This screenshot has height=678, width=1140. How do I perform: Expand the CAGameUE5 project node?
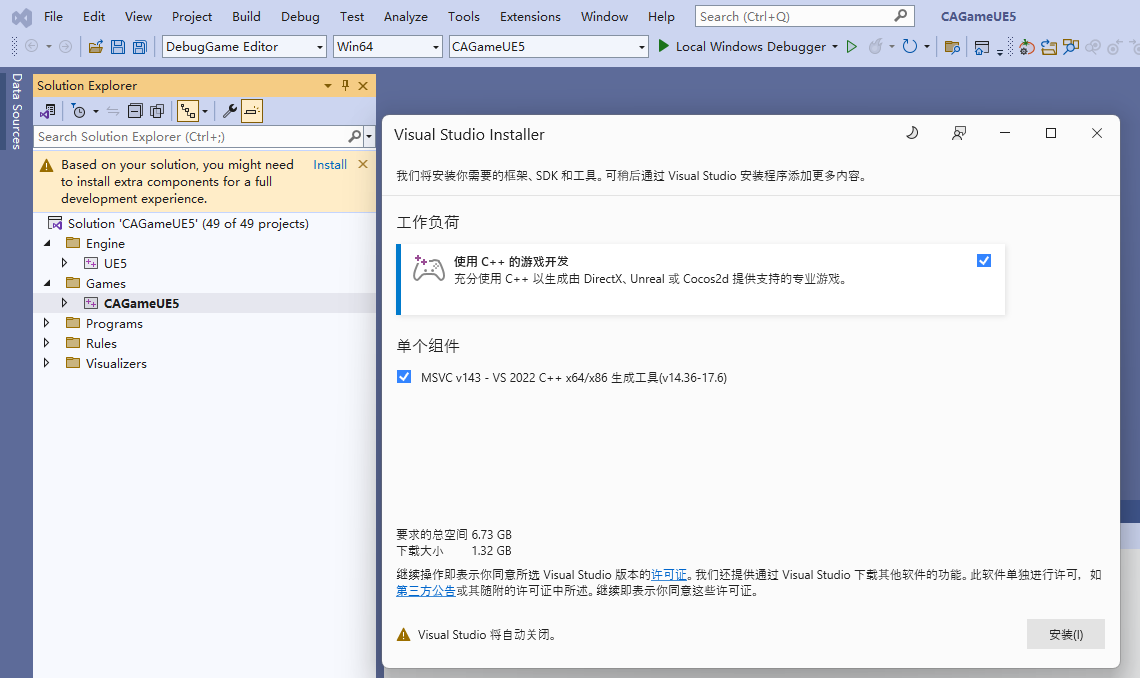(x=64, y=303)
